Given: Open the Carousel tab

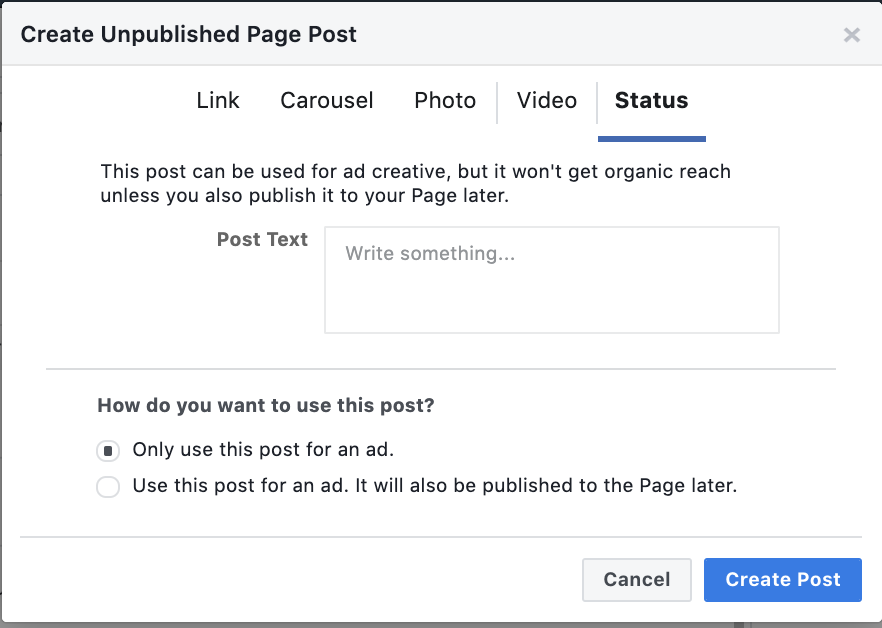Looking at the screenshot, I should (326, 100).
